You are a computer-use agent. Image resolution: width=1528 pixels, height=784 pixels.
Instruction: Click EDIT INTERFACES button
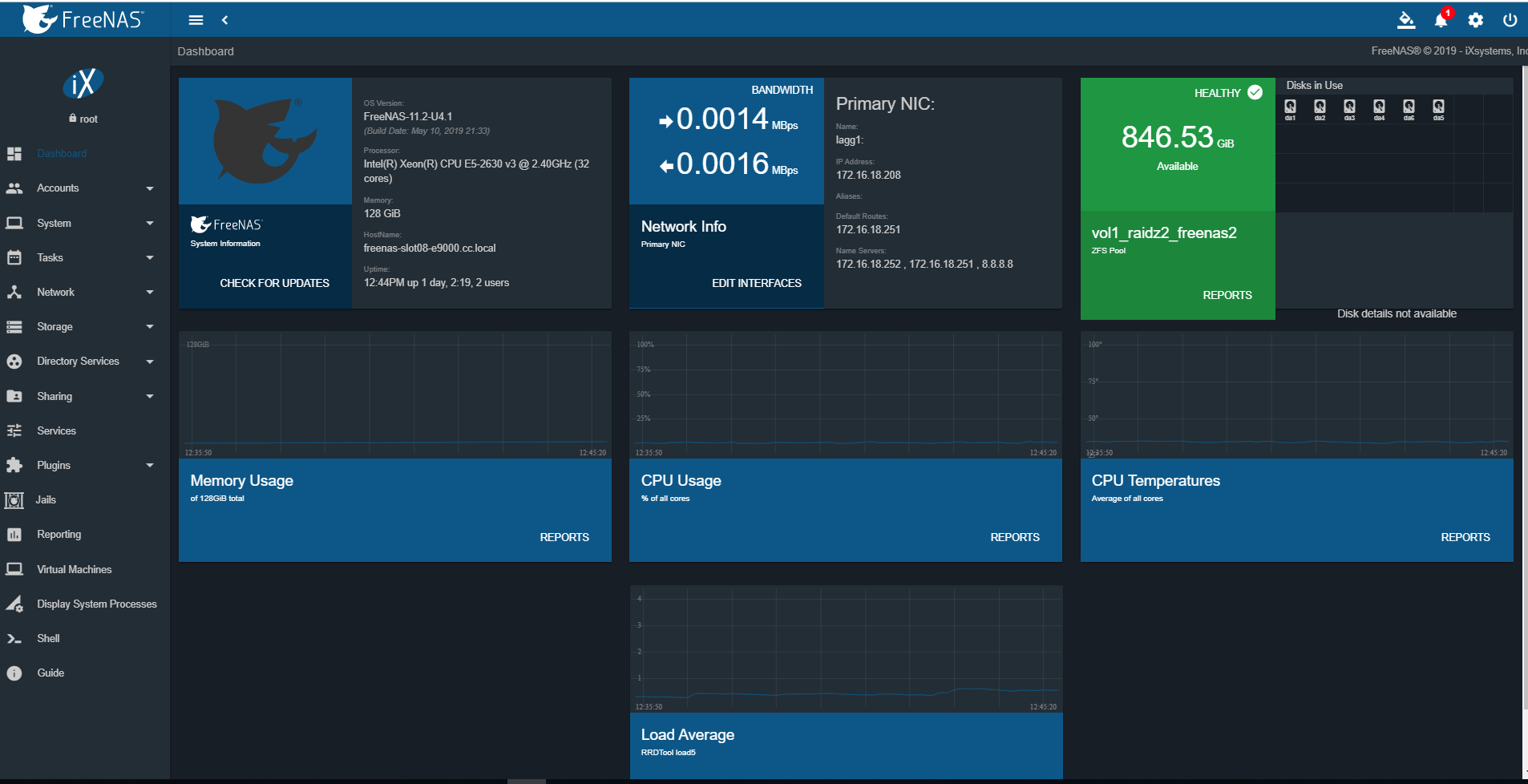(757, 283)
